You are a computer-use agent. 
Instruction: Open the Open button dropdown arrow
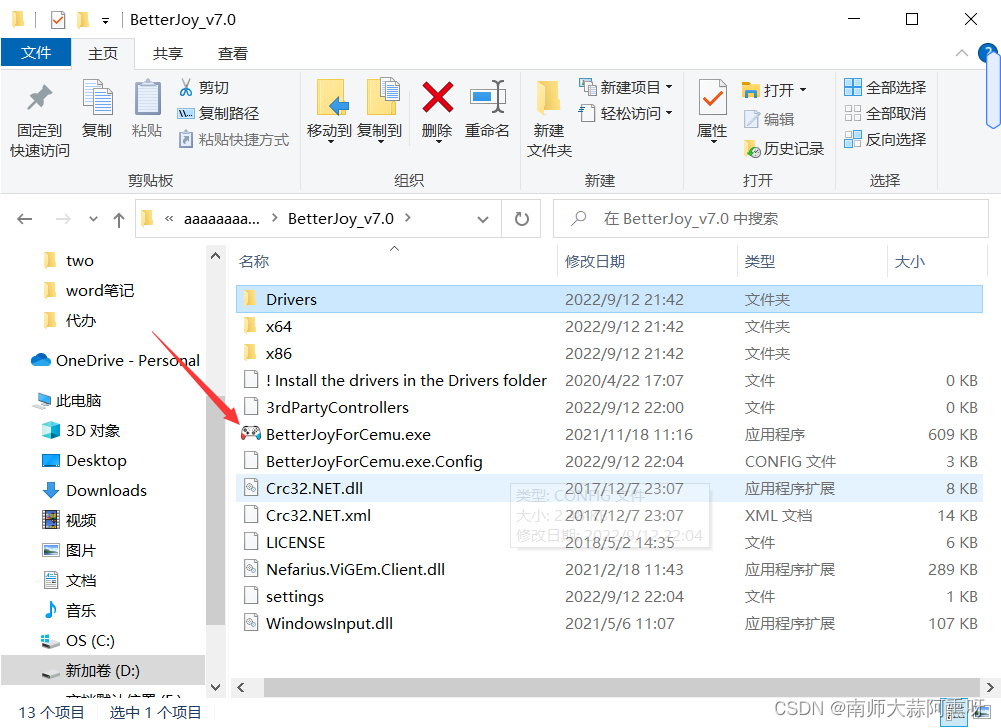802,89
